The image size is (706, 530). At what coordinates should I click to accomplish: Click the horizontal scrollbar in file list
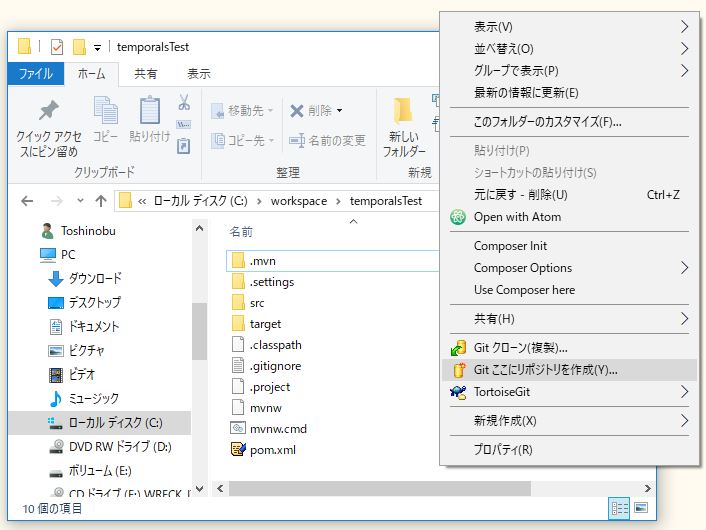[x=380, y=488]
